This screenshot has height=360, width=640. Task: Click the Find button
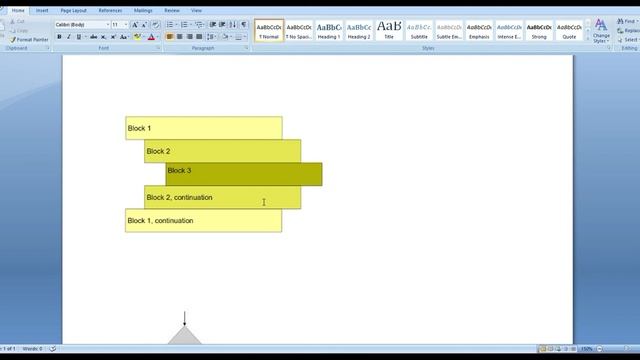tap(628, 21)
